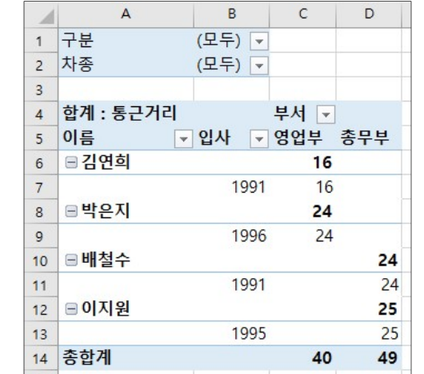Click the 총합계 label cell
This screenshot has height=374, width=424.
tap(126, 358)
